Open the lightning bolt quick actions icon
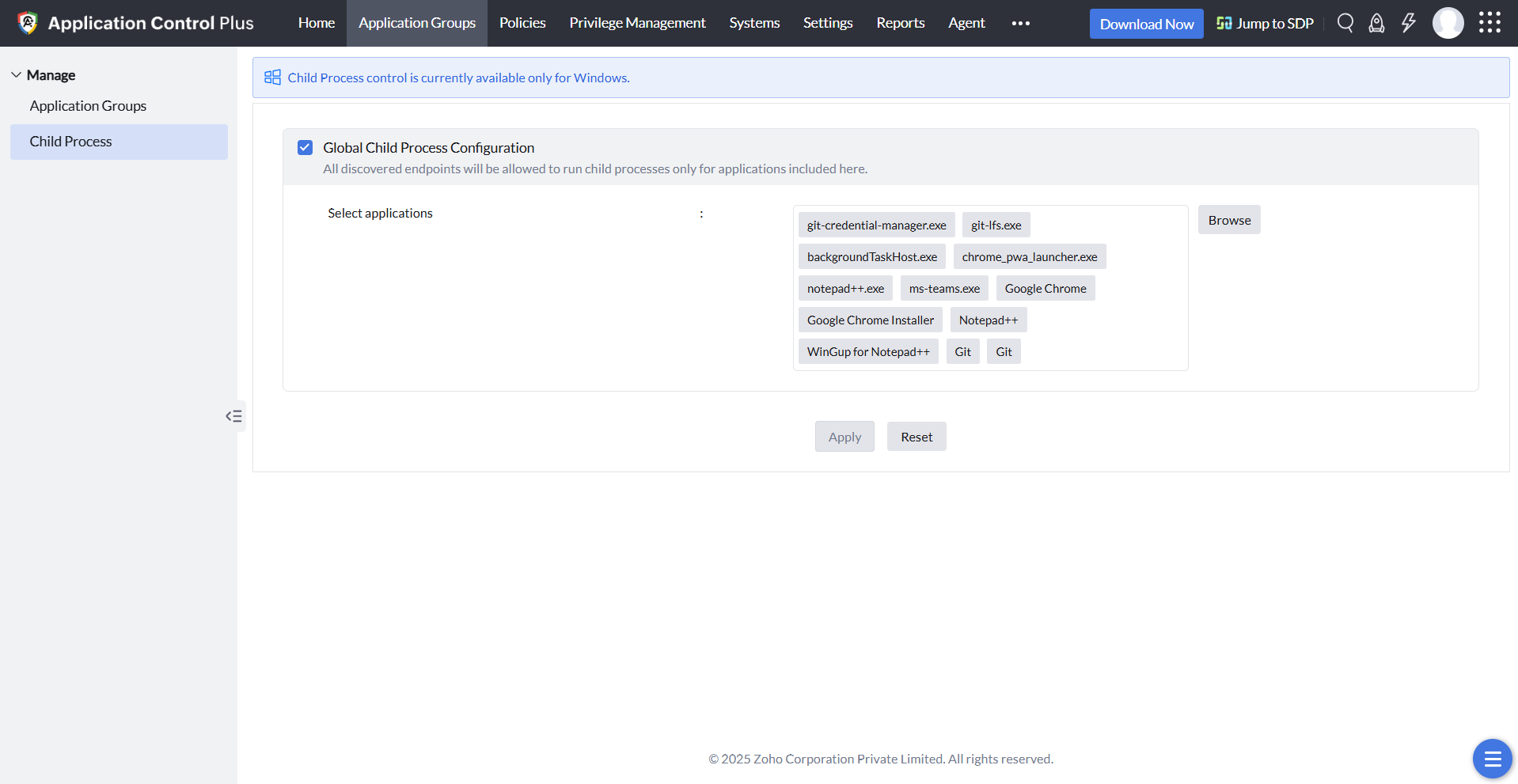Viewport: 1518px width, 784px height. pos(1409,23)
